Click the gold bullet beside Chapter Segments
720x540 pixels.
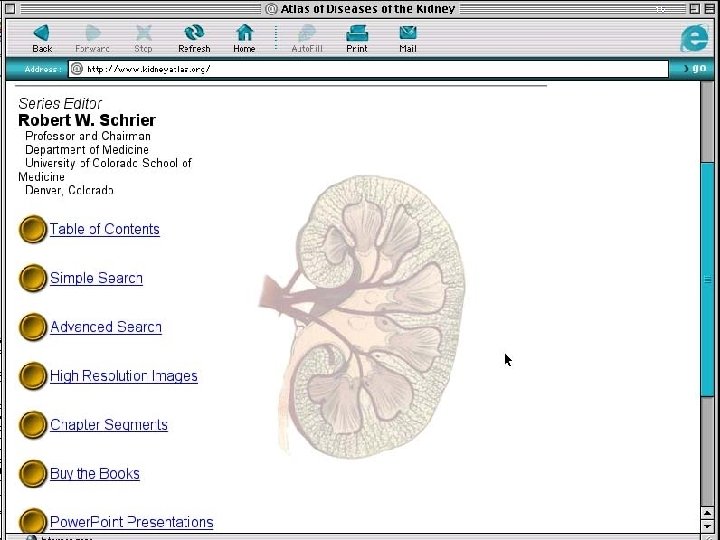point(33,425)
